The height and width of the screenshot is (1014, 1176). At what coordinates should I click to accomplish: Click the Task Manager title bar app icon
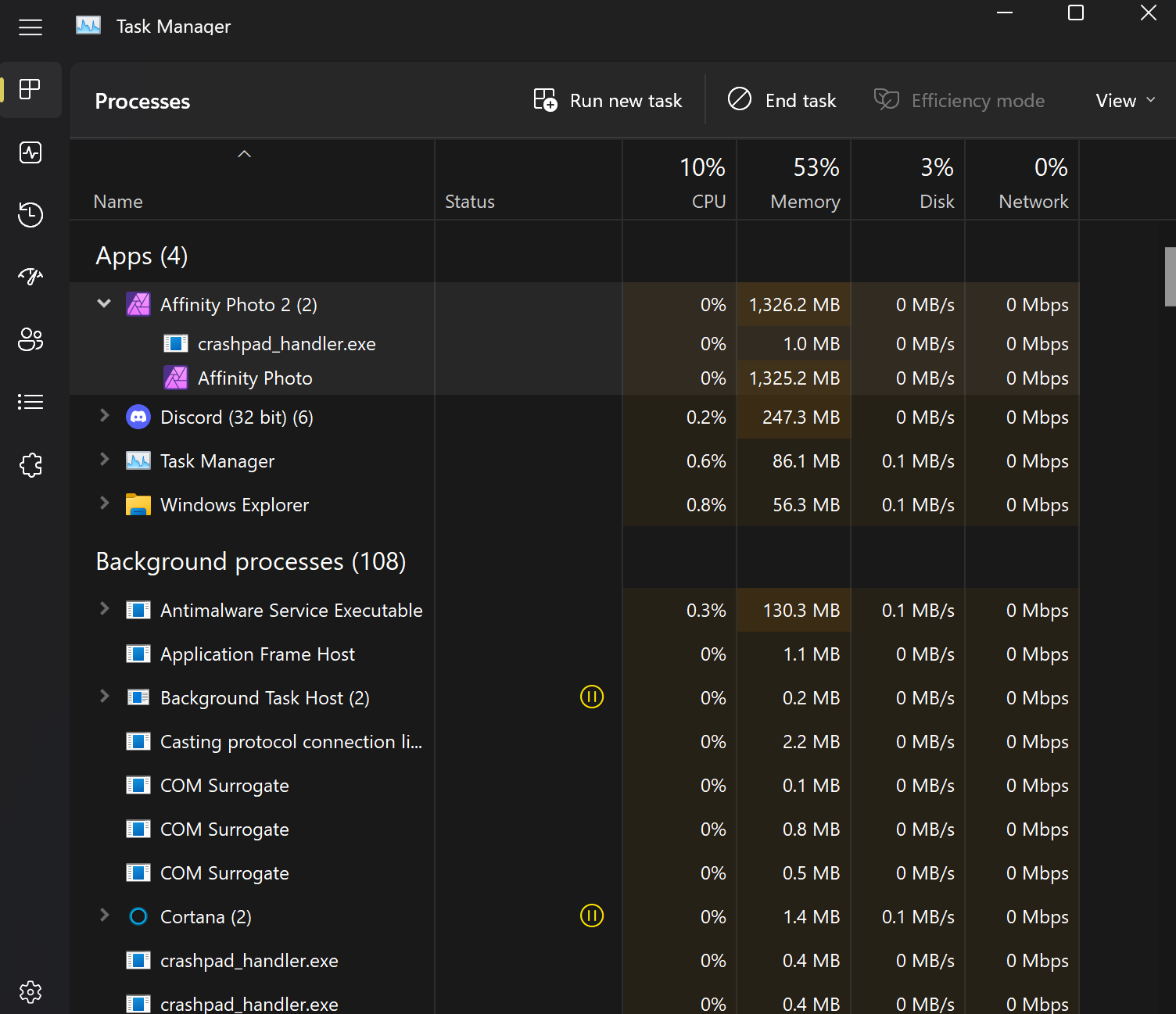88,26
